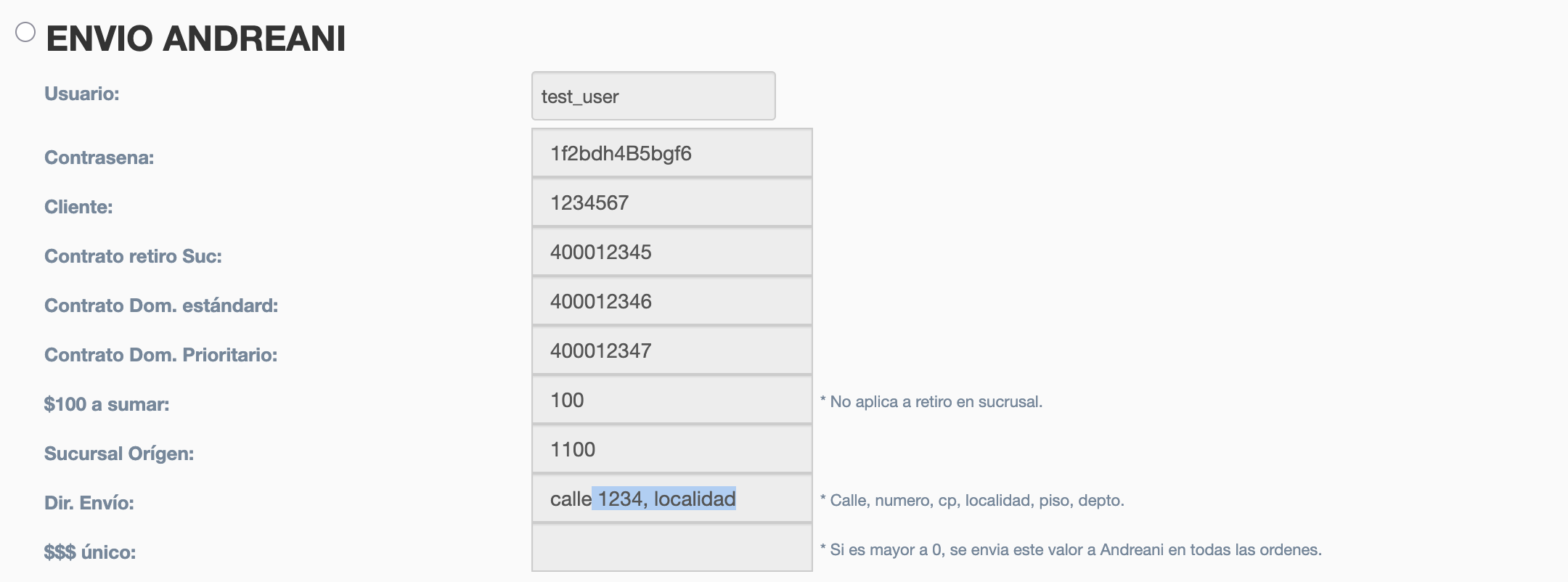Click the 'Calle, numero, cp' hint text
1568x582 pixels.
coord(972,500)
